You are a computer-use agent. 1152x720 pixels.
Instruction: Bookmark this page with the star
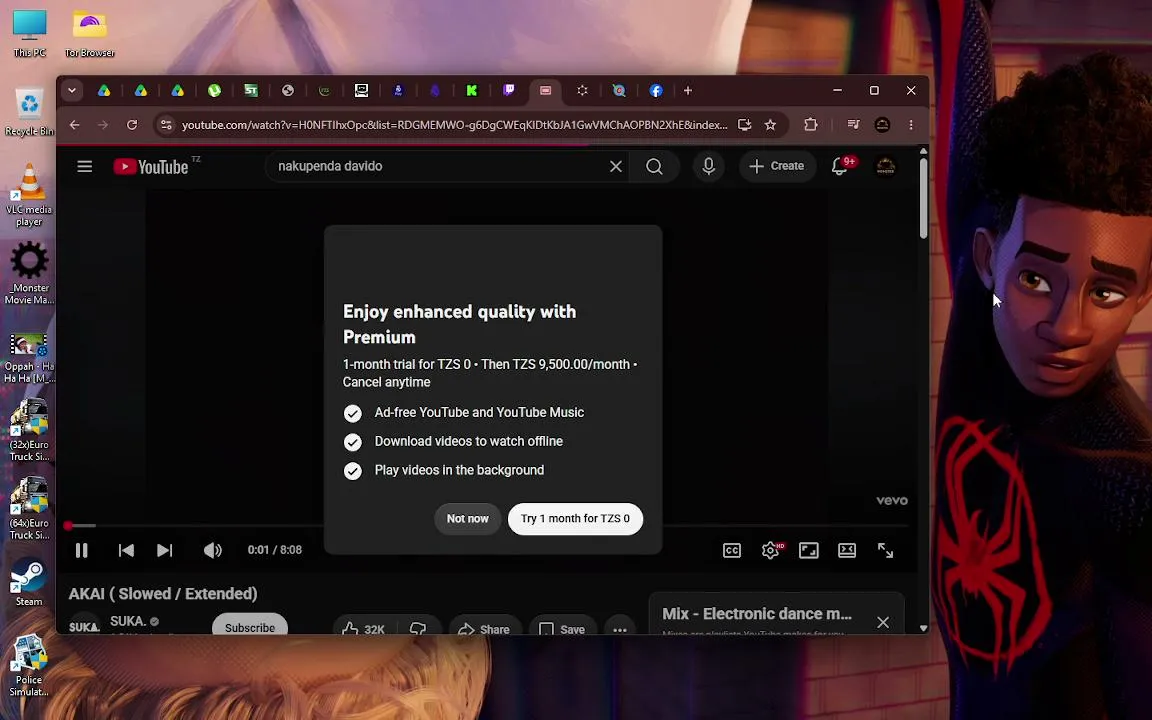[770, 125]
